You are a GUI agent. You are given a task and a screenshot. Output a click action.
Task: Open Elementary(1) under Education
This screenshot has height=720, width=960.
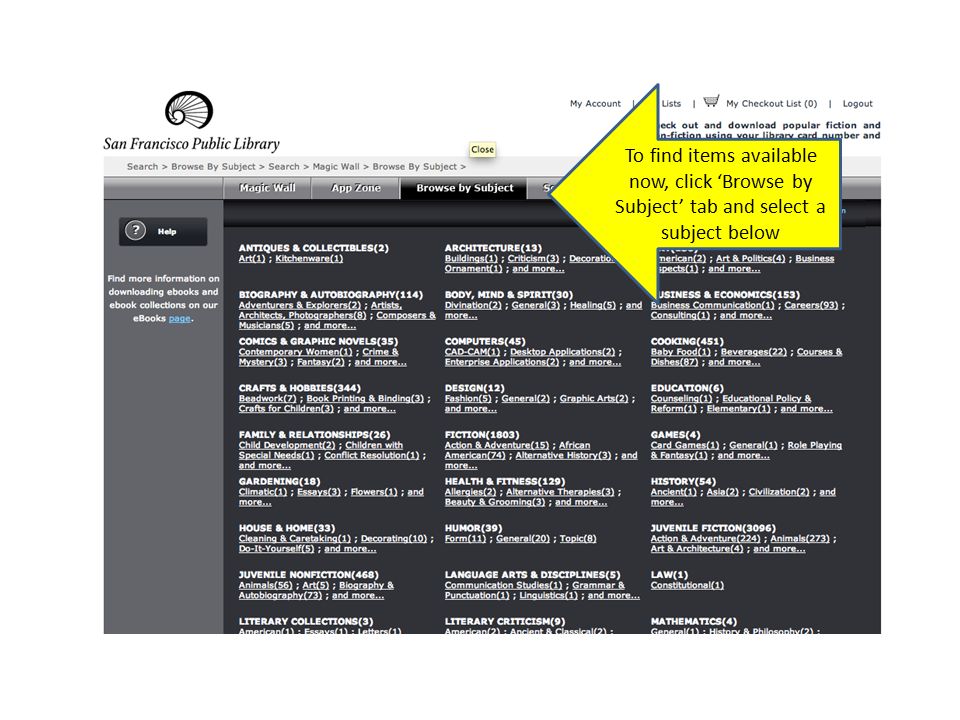[738, 408]
